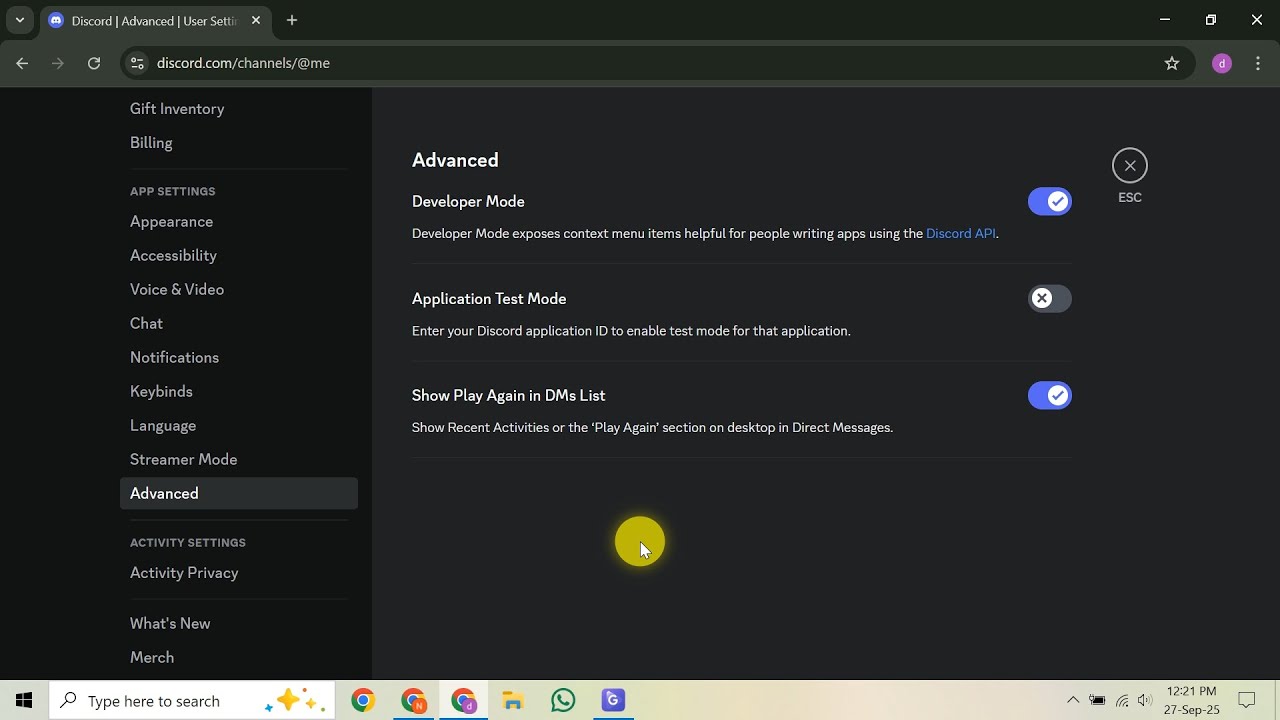Turn off Show Play Again in DMs List
This screenshot has height=720, width=1280.
[1049, 395]
